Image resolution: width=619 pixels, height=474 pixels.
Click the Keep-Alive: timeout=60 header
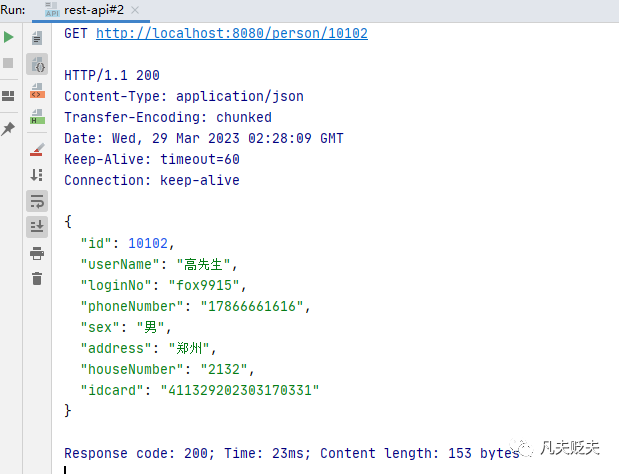pos(152,159)
